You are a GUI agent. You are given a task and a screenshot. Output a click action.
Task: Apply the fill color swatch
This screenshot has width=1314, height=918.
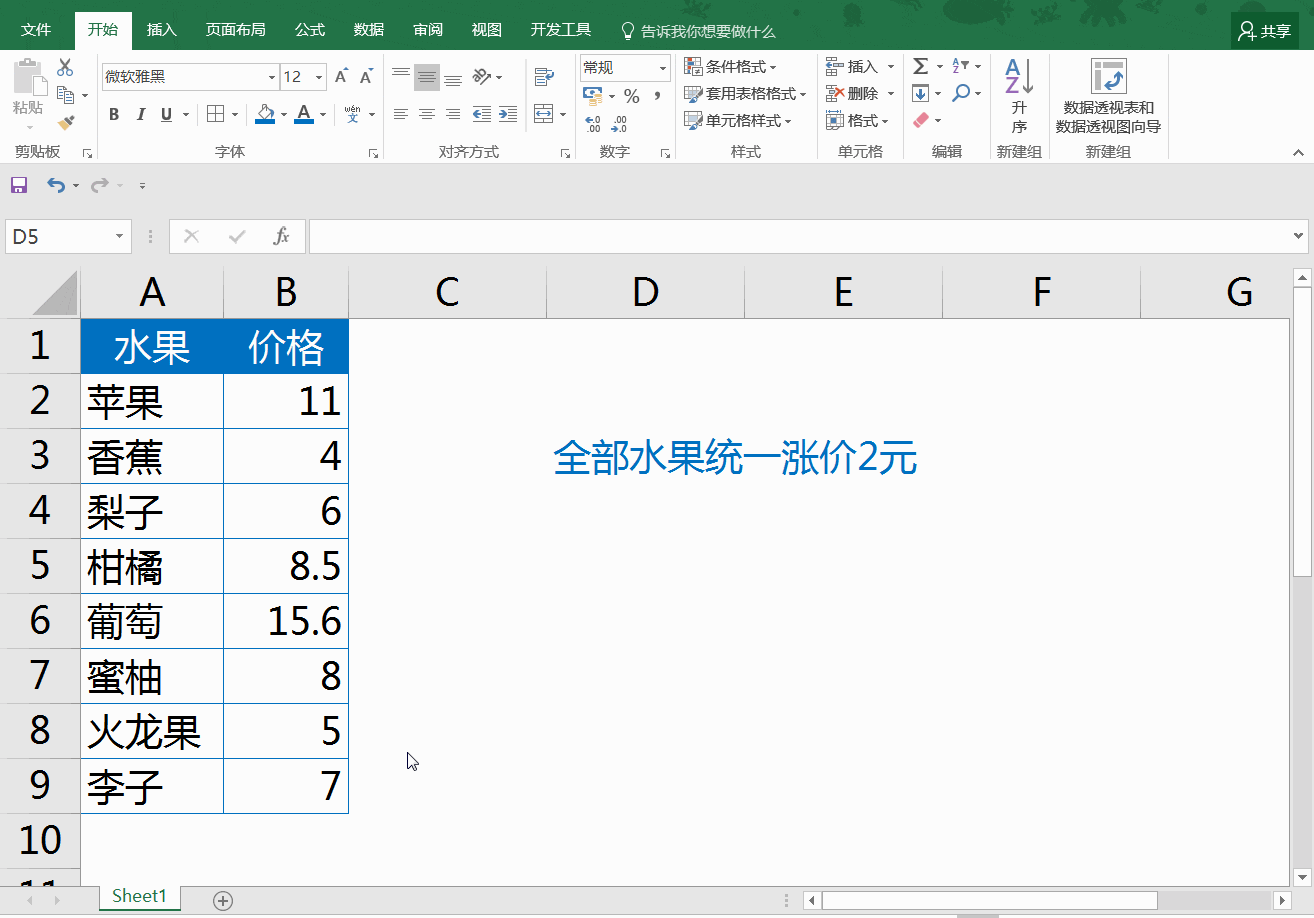click(x=265, y=114)
